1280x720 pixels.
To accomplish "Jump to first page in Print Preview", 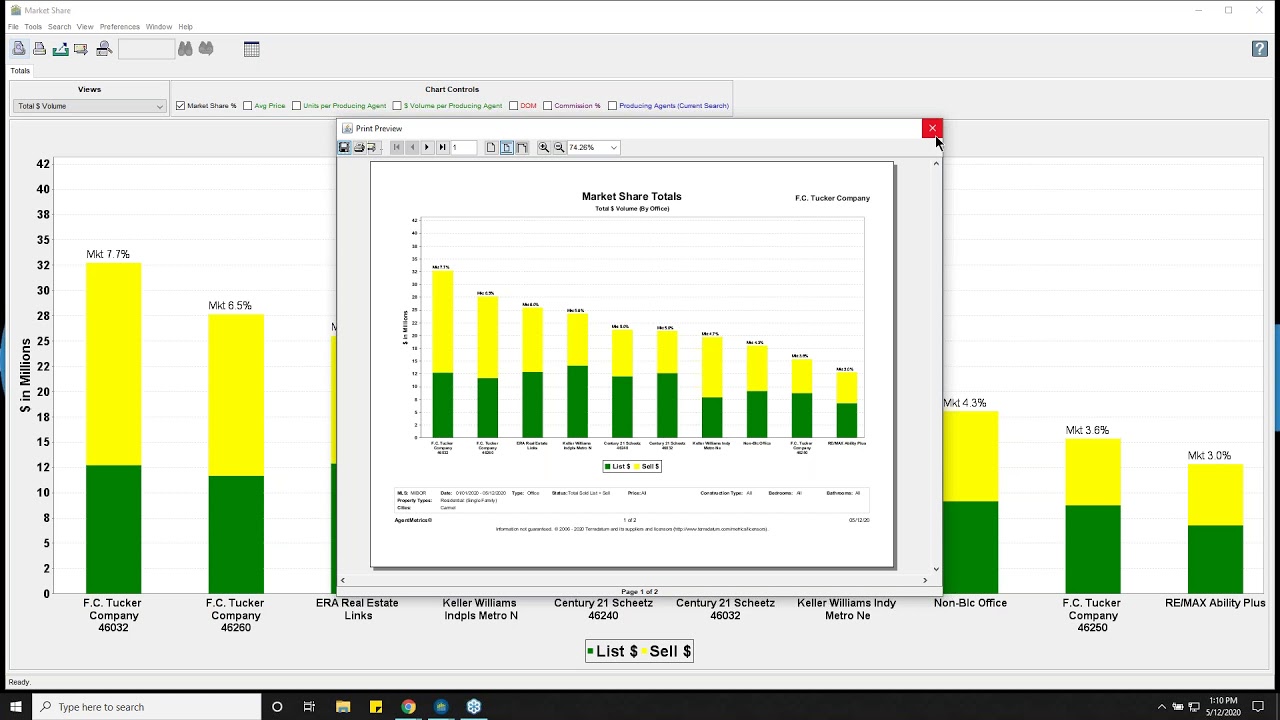I will pos(396,148).
